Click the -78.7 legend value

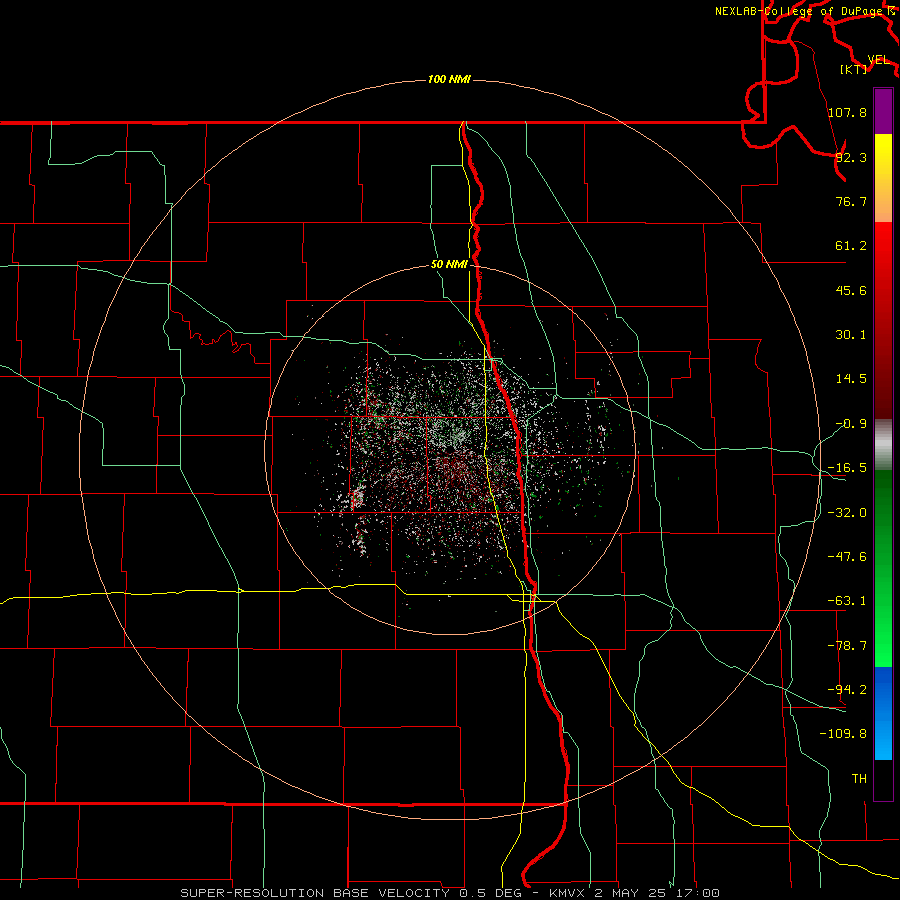(x=847, y=646)
